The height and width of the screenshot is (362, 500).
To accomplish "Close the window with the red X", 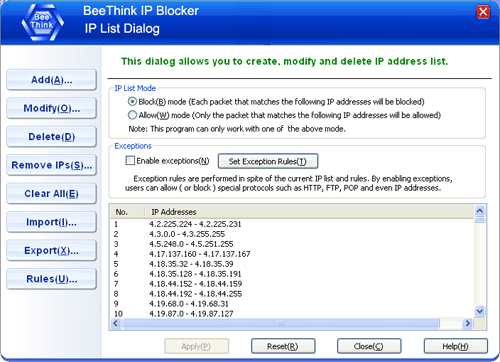I will coord(483,12).
